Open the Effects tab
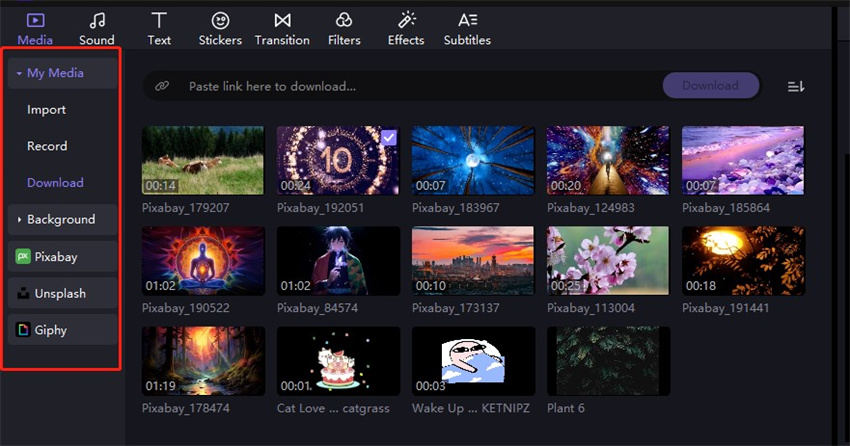Viewport: 850px width, 446px height. [x=405, y=29]
